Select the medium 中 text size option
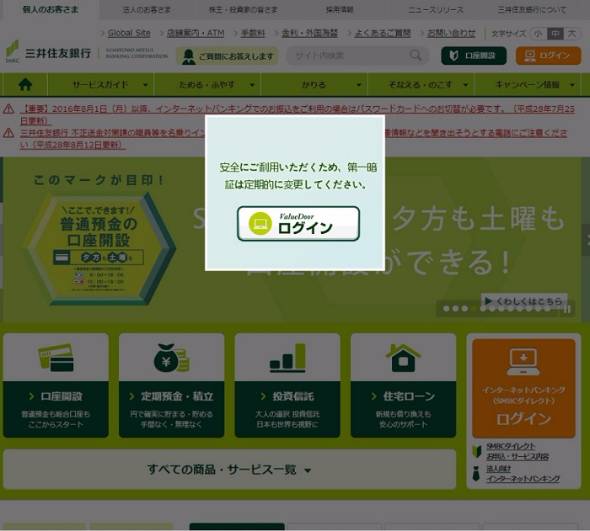This screenshot has width=590, height=531. (x=555, y=34)
